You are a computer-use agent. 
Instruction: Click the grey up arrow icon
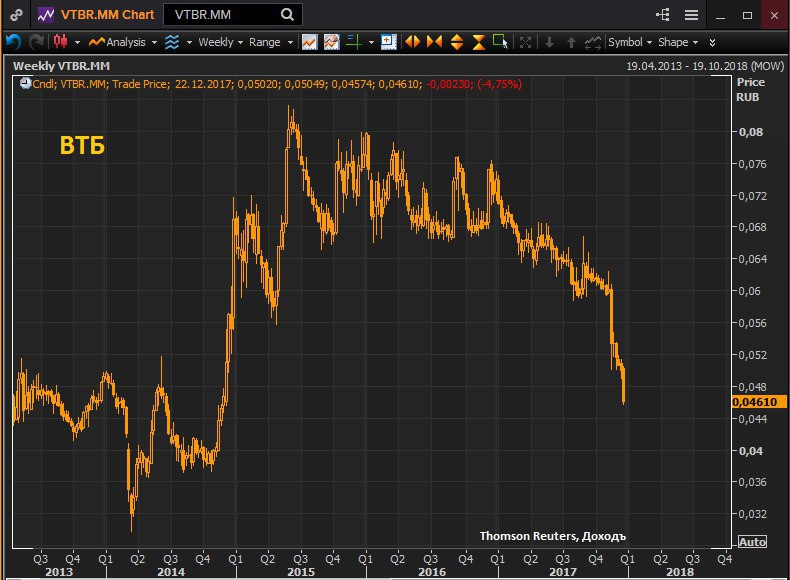(x=571, y=43)
